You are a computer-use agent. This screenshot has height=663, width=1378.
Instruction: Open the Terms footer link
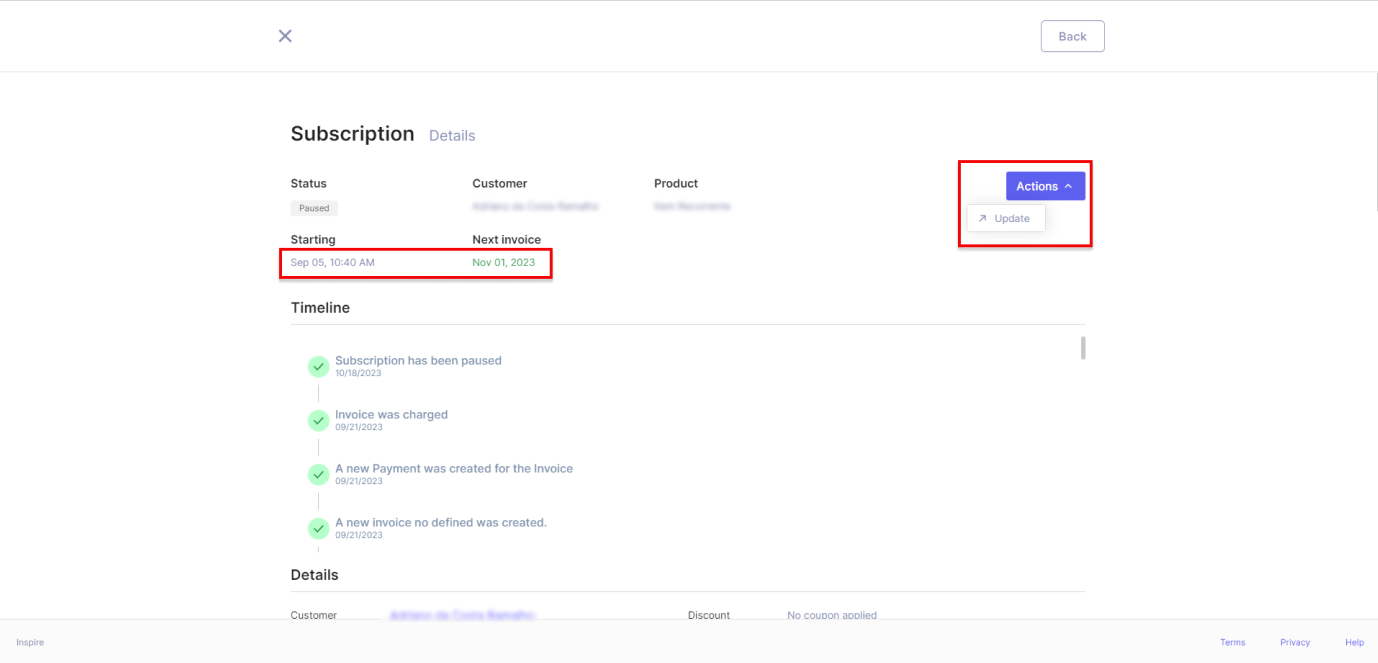point(1232,642)
